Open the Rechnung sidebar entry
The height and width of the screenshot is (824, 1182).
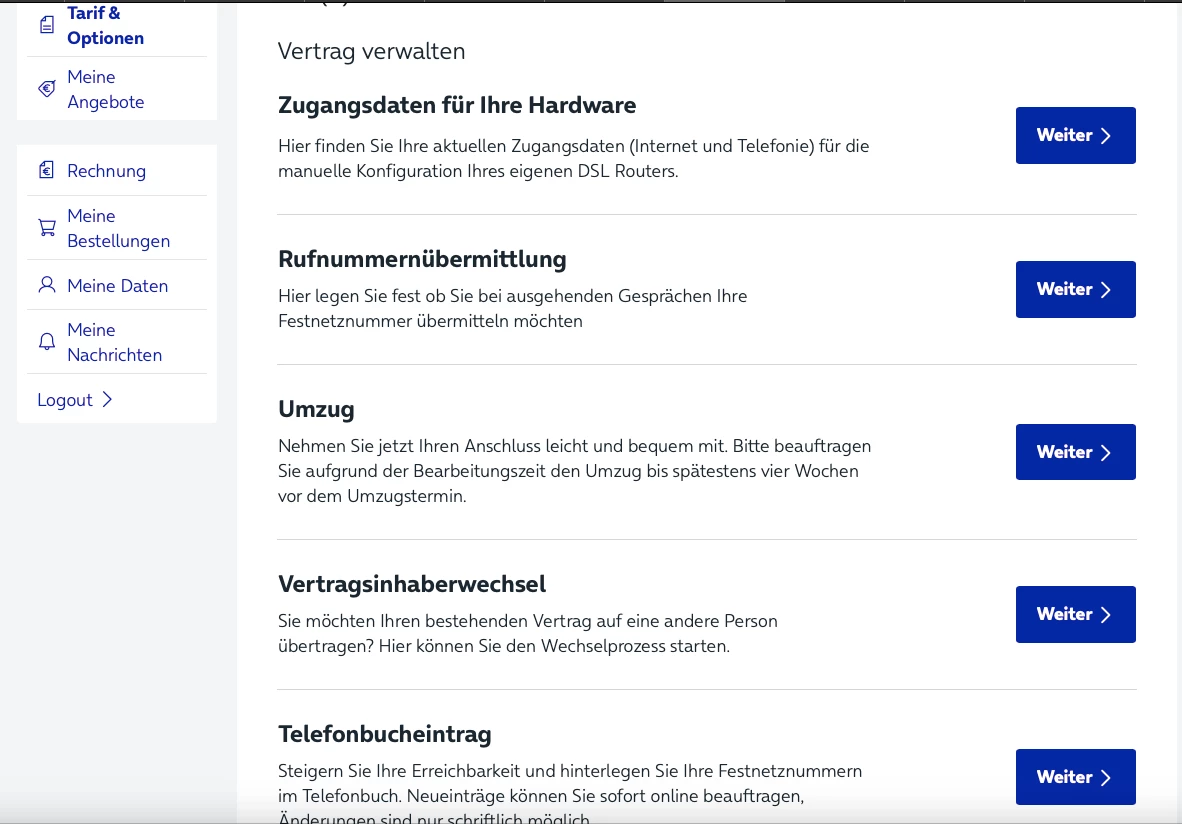[x=106, y=171]
